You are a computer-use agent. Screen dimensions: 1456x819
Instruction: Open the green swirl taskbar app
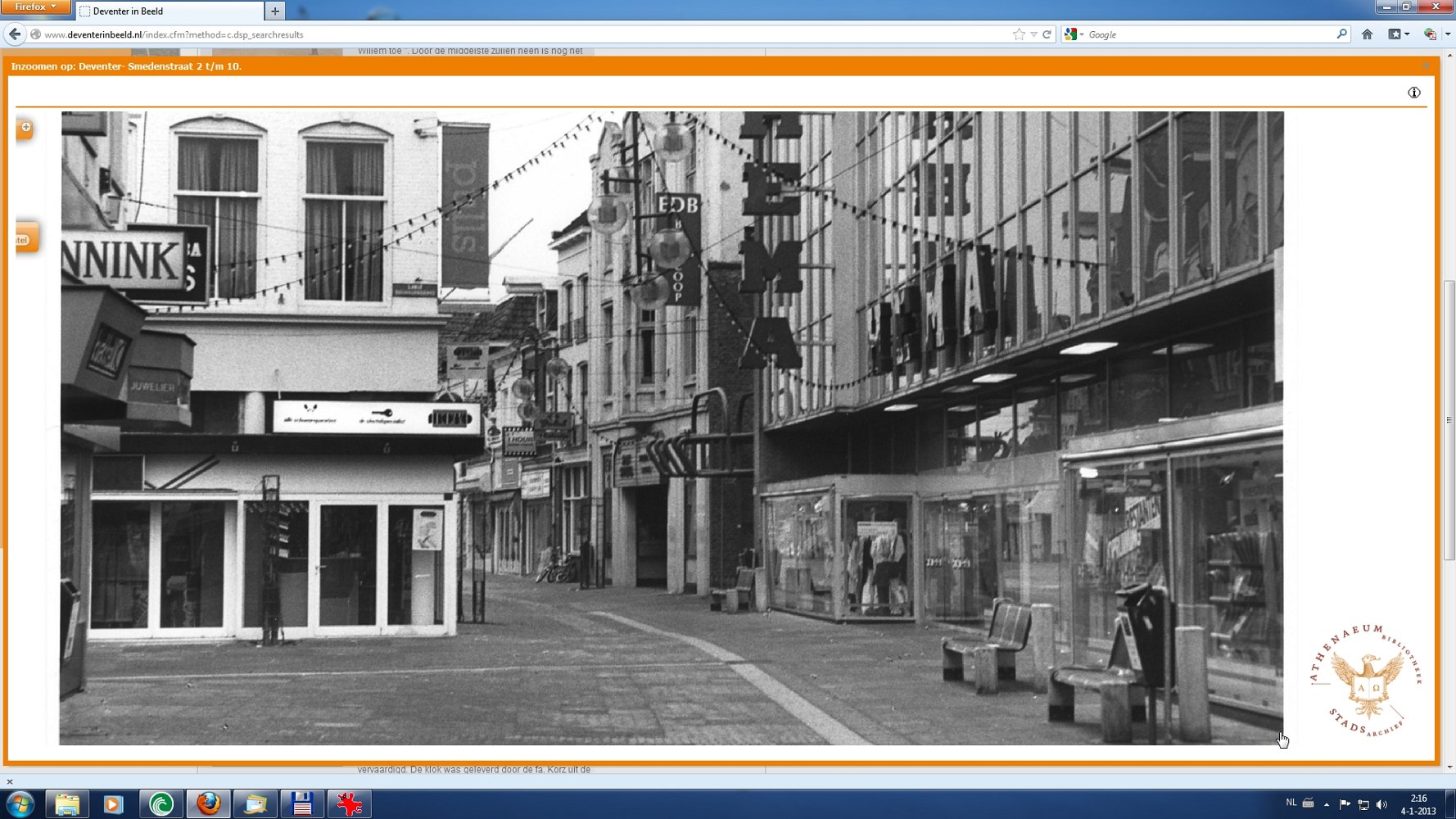(161, 804)
